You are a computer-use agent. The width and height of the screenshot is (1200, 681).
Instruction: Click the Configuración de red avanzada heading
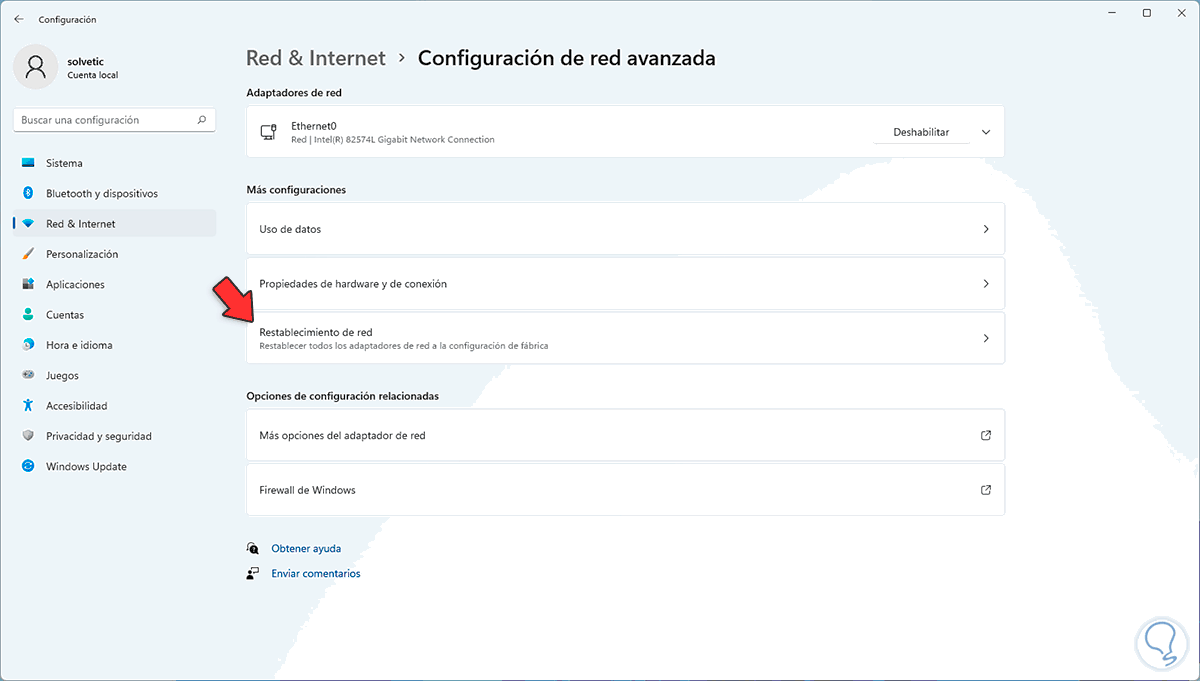(566, 58)
